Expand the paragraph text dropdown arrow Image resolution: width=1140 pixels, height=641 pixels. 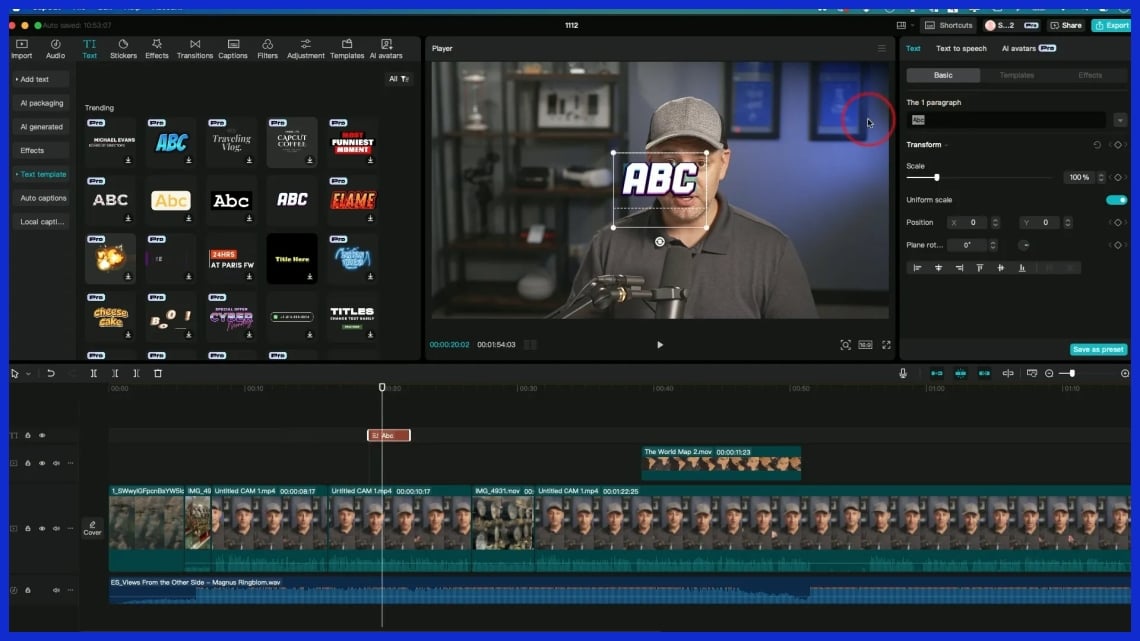pyautogui.click(x=1119, y=120)
